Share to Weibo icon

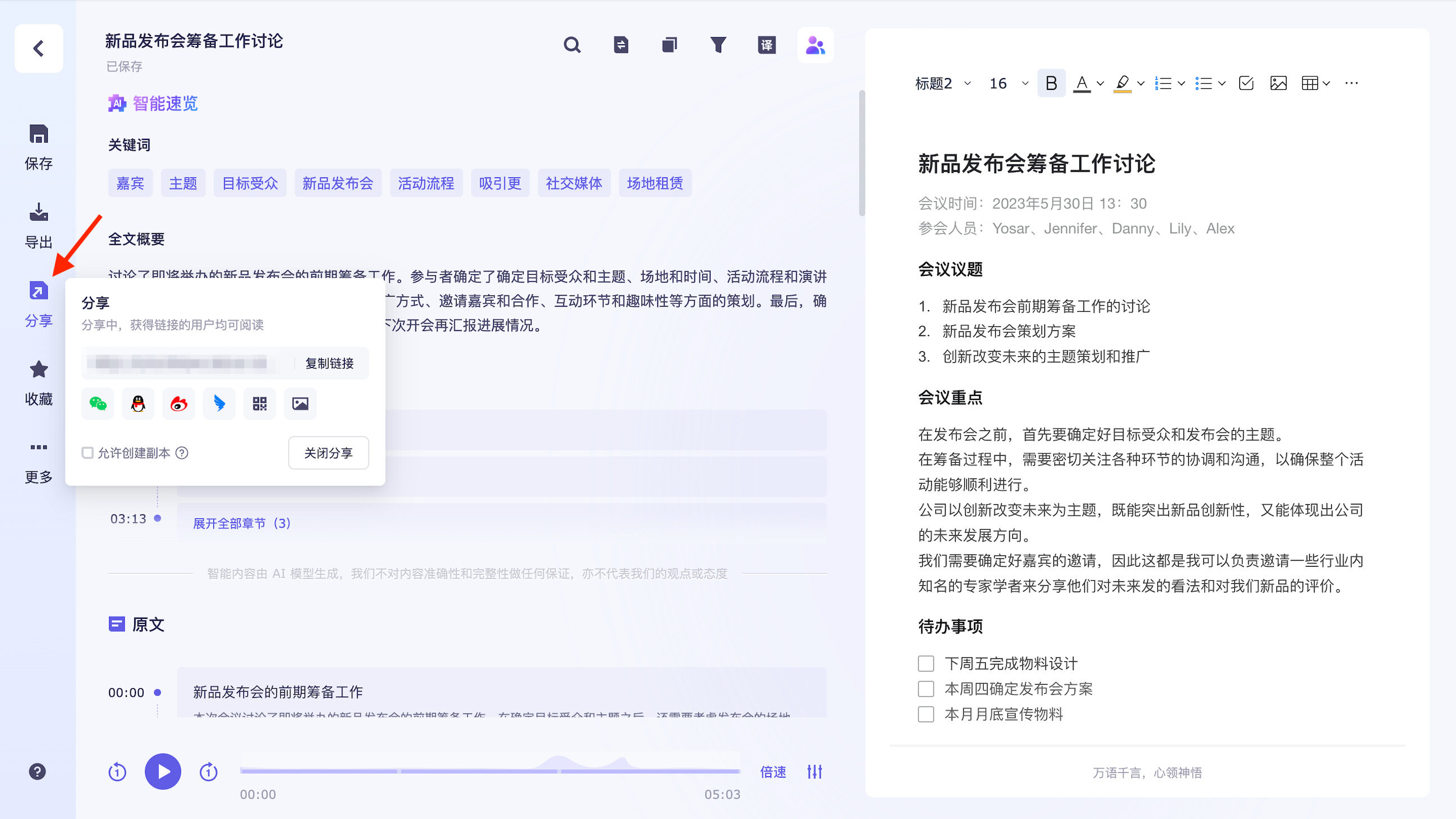click(x=179, y=403)
